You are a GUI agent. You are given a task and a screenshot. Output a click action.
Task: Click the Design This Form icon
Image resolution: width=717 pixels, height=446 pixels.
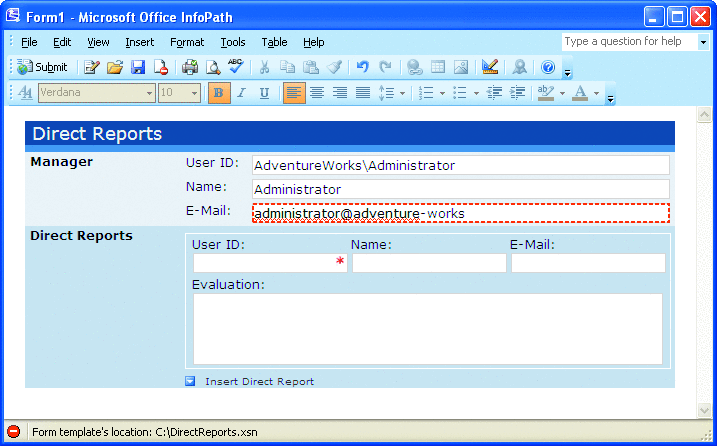[490, 67]
